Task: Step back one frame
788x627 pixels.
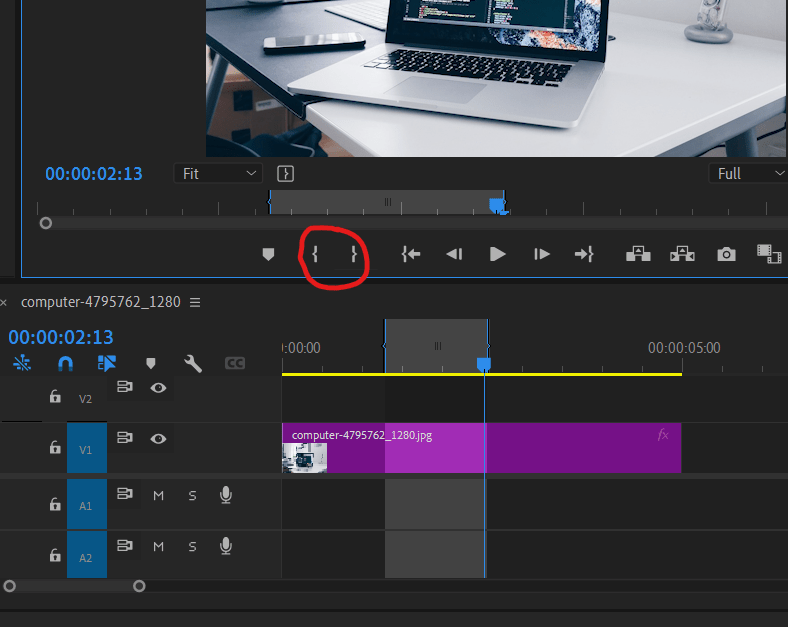Action: (x=454, y=255)
